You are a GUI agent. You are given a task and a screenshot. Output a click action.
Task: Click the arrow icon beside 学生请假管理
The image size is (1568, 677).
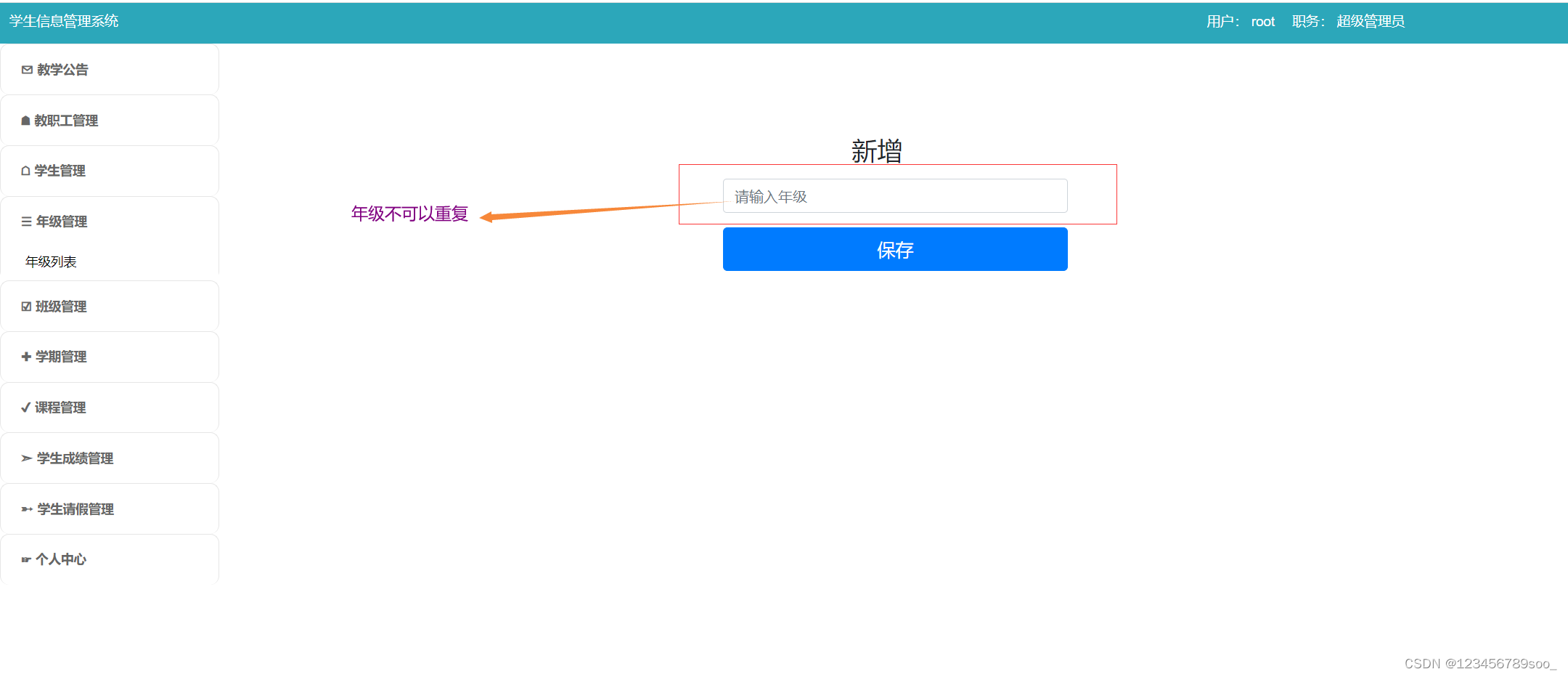pos(27,509)
